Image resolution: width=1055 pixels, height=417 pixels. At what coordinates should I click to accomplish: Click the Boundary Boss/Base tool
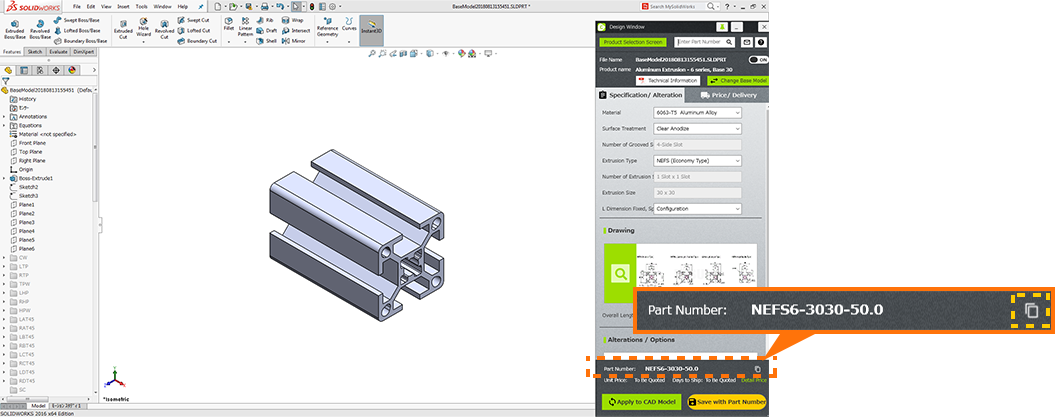tap(80, 41)
